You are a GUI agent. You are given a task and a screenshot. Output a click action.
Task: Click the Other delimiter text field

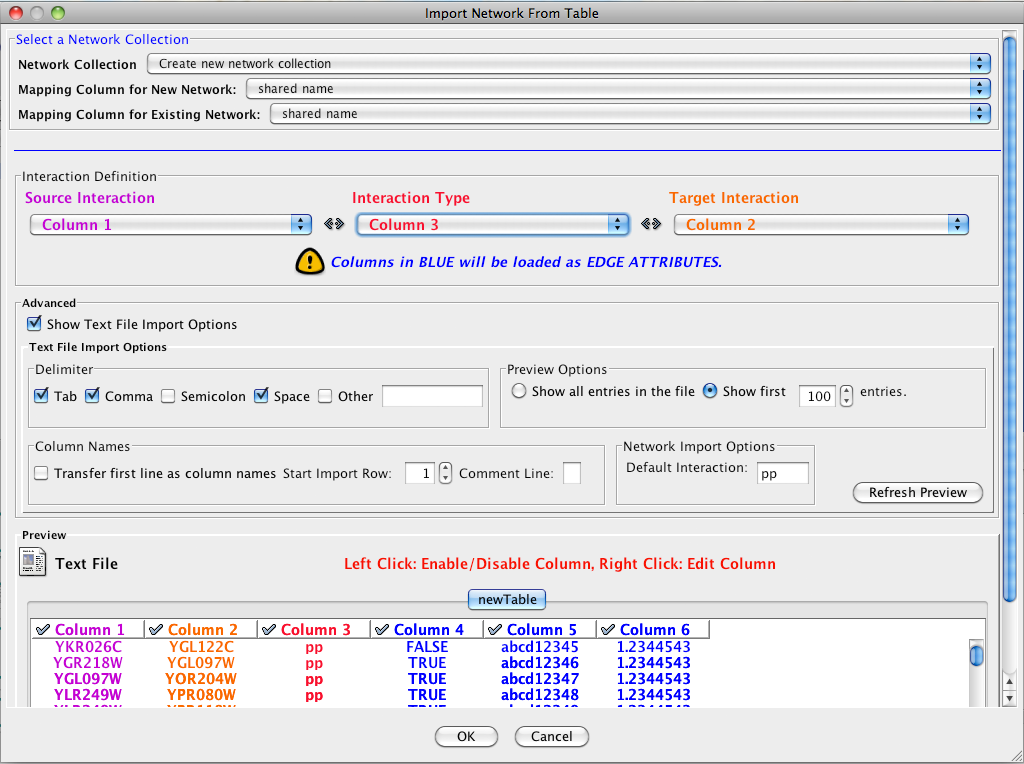point(432,396)
